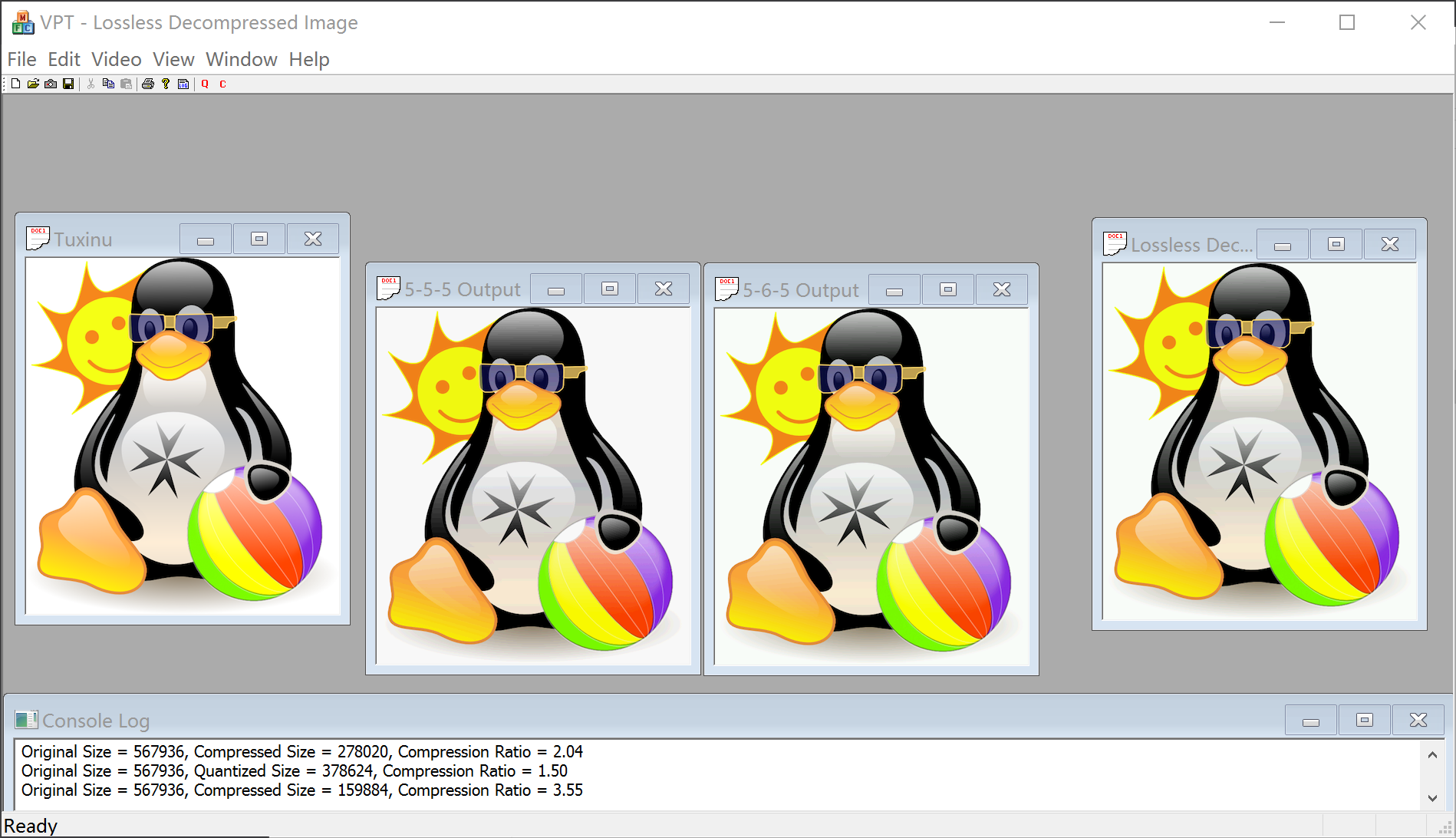This screenshot has width=1456, height=838.
Task: Close the Console Log window
Action: pyautogui.click(x=1418, y=721)
